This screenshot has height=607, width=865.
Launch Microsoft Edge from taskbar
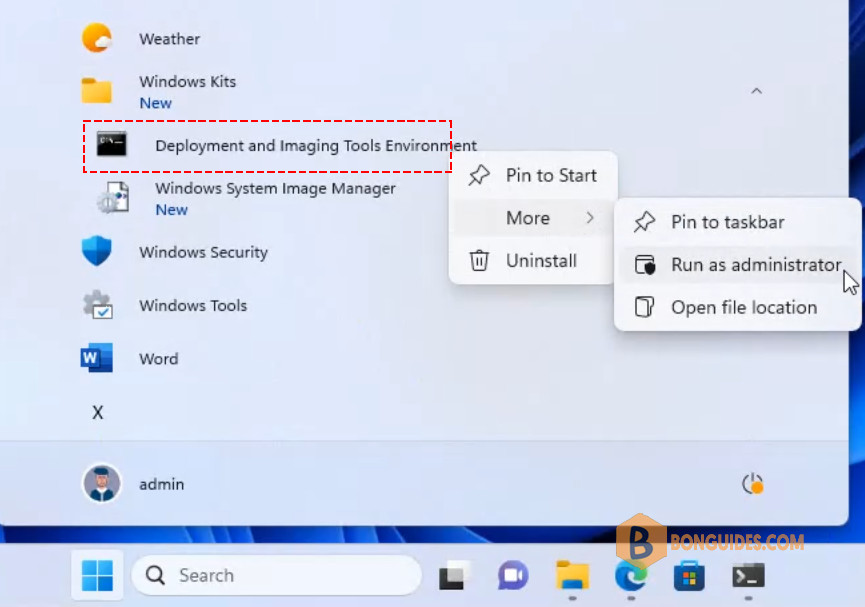point(631,576)
